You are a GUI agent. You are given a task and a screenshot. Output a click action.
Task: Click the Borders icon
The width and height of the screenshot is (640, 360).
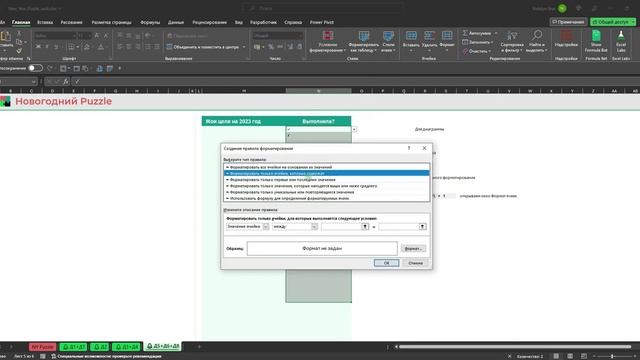pyautogui.click(x=71, y=47)
